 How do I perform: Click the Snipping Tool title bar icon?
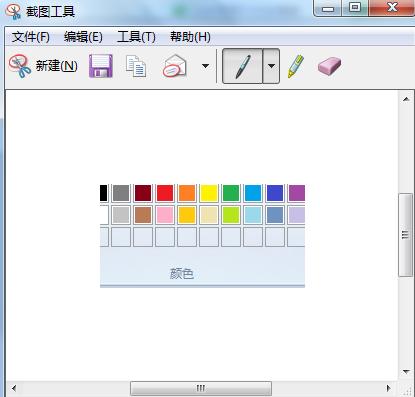pyautogui.click(x=13, y=12)
